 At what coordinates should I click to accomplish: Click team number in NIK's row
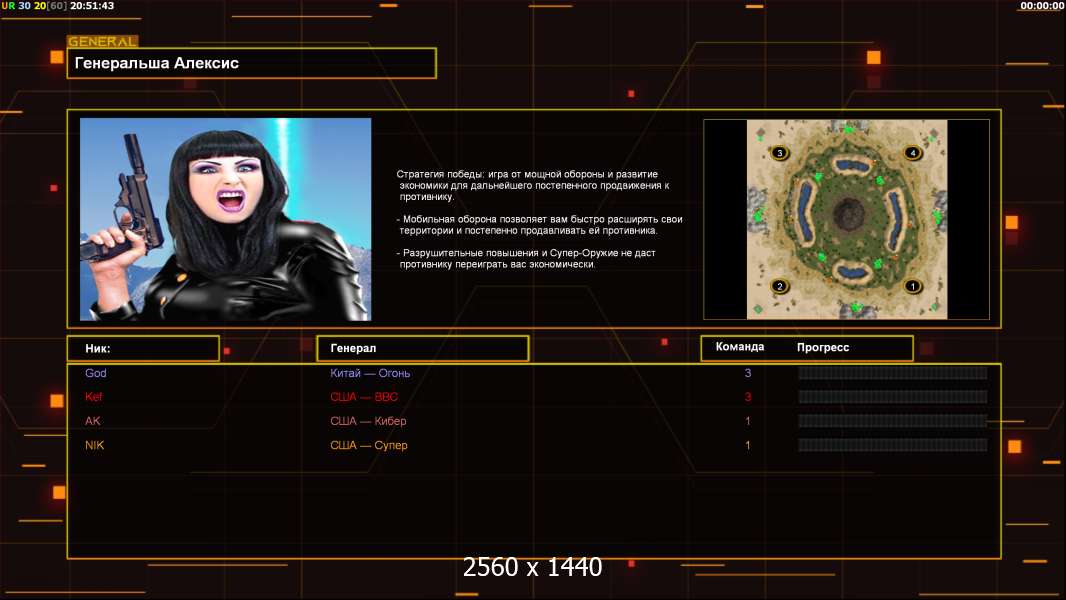pyautogui.click(x=748, y=445)
